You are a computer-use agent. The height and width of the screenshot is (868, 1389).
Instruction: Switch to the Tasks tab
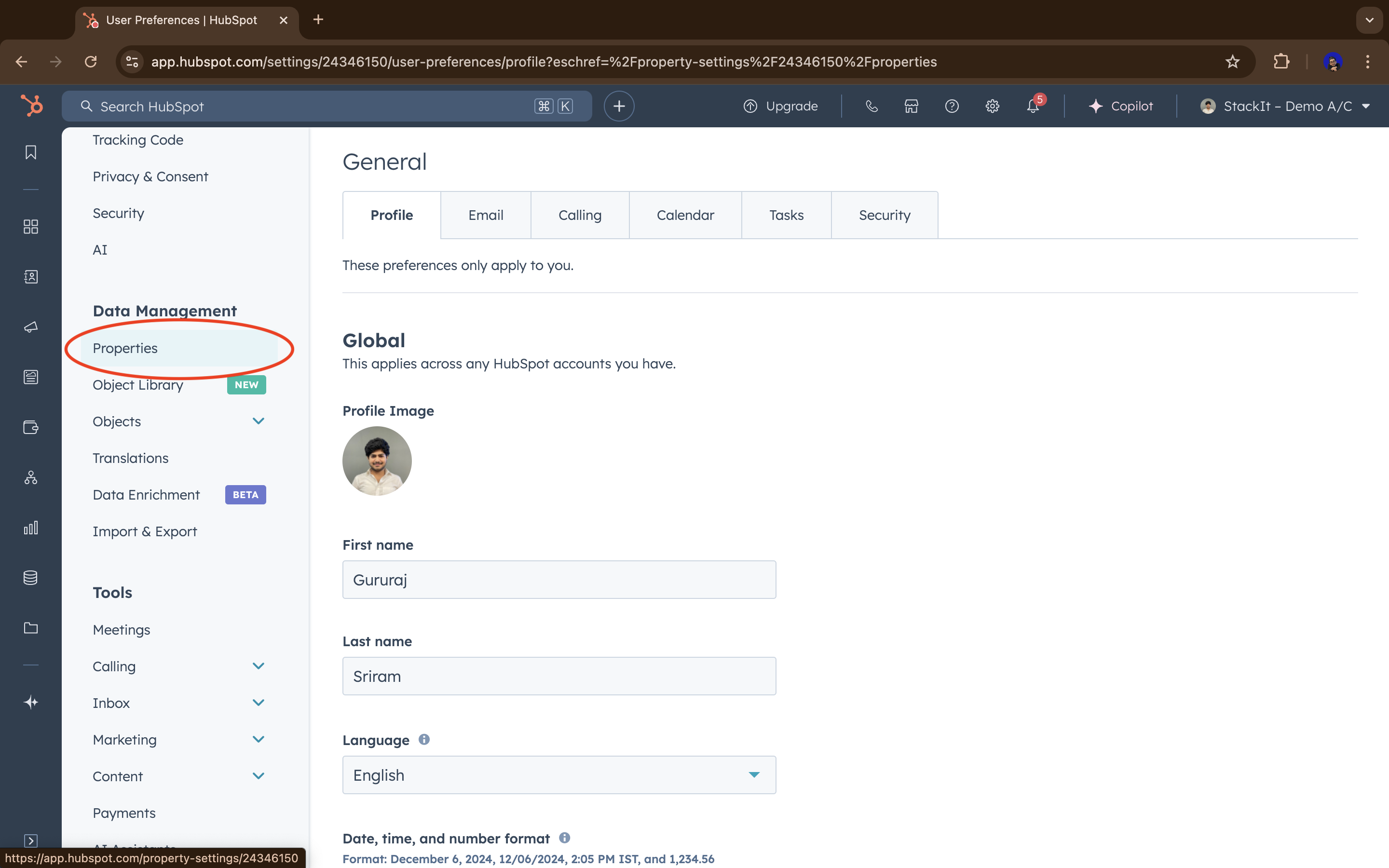coord(786,215)
